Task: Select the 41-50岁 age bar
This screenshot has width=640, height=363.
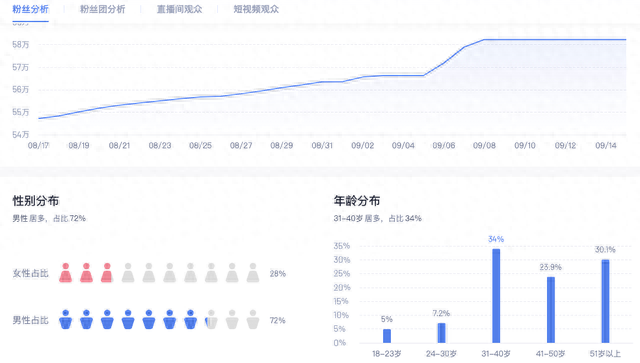Action: pyautogui.click(x=551, y=310)
